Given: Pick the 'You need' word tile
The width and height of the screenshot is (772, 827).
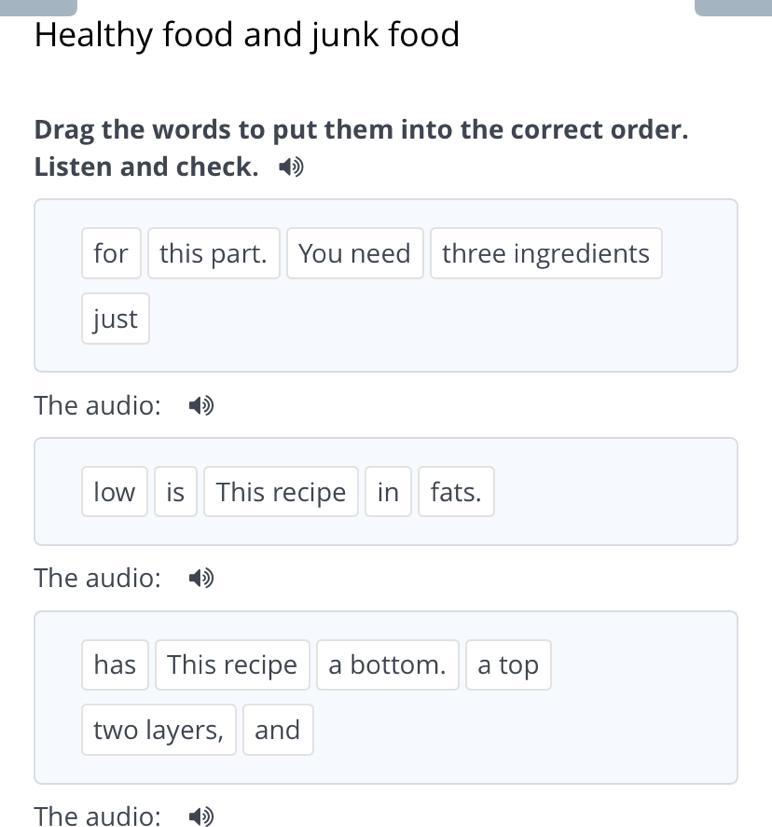Looking at the screenshot, I should 354,254.
